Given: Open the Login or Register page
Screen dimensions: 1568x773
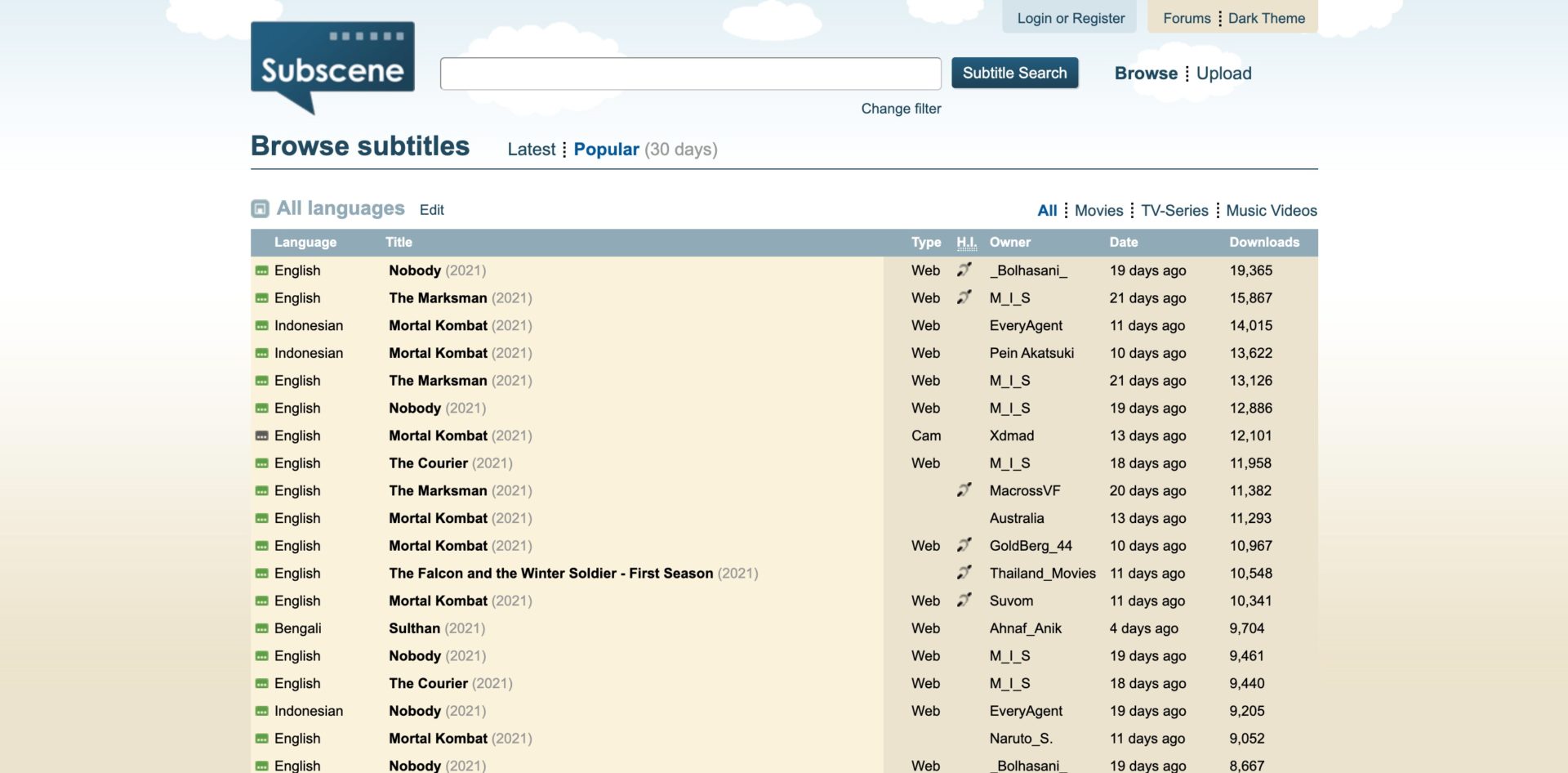Looking at the screenshot, I should pos(1070,17).
